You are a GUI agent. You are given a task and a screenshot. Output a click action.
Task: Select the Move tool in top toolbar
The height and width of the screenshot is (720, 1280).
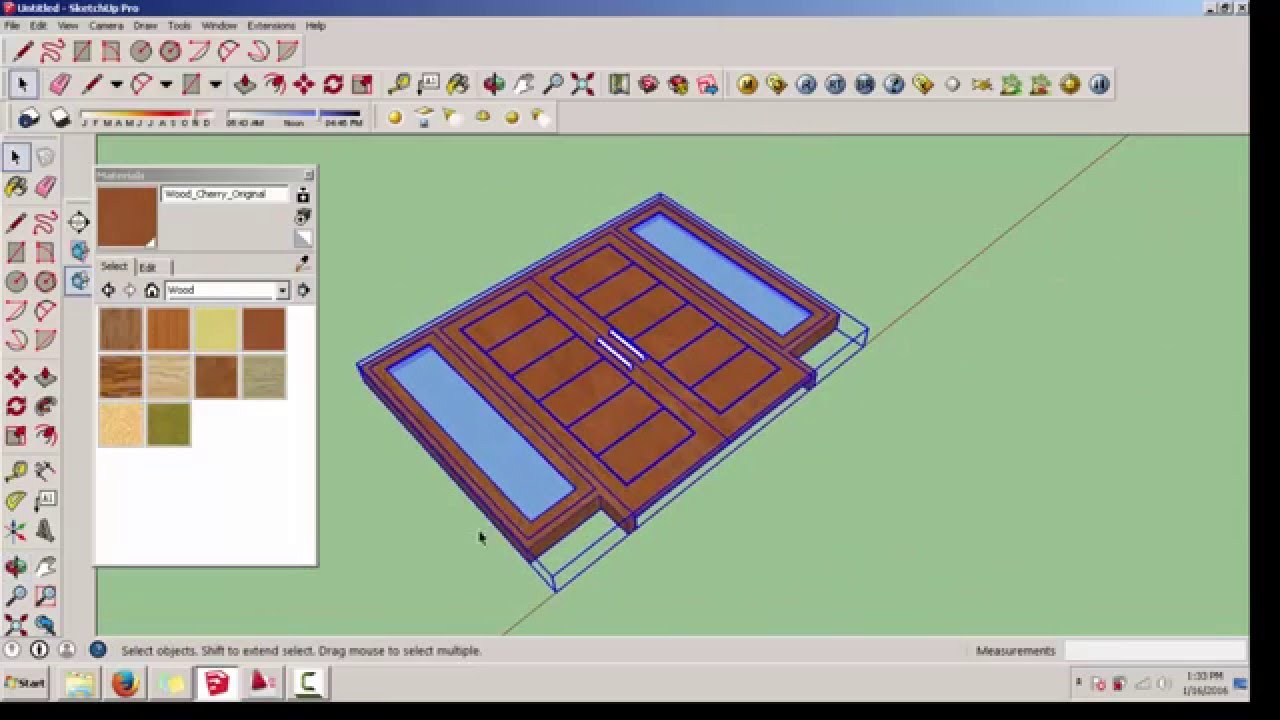click(304, 85)
